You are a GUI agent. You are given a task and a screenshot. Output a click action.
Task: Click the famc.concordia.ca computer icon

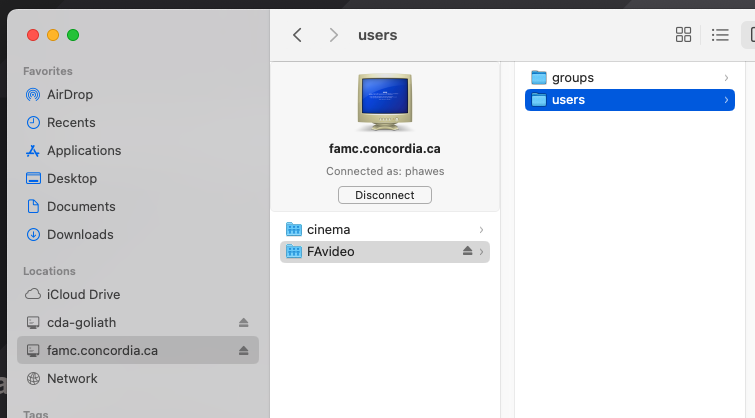pos(385,102)
